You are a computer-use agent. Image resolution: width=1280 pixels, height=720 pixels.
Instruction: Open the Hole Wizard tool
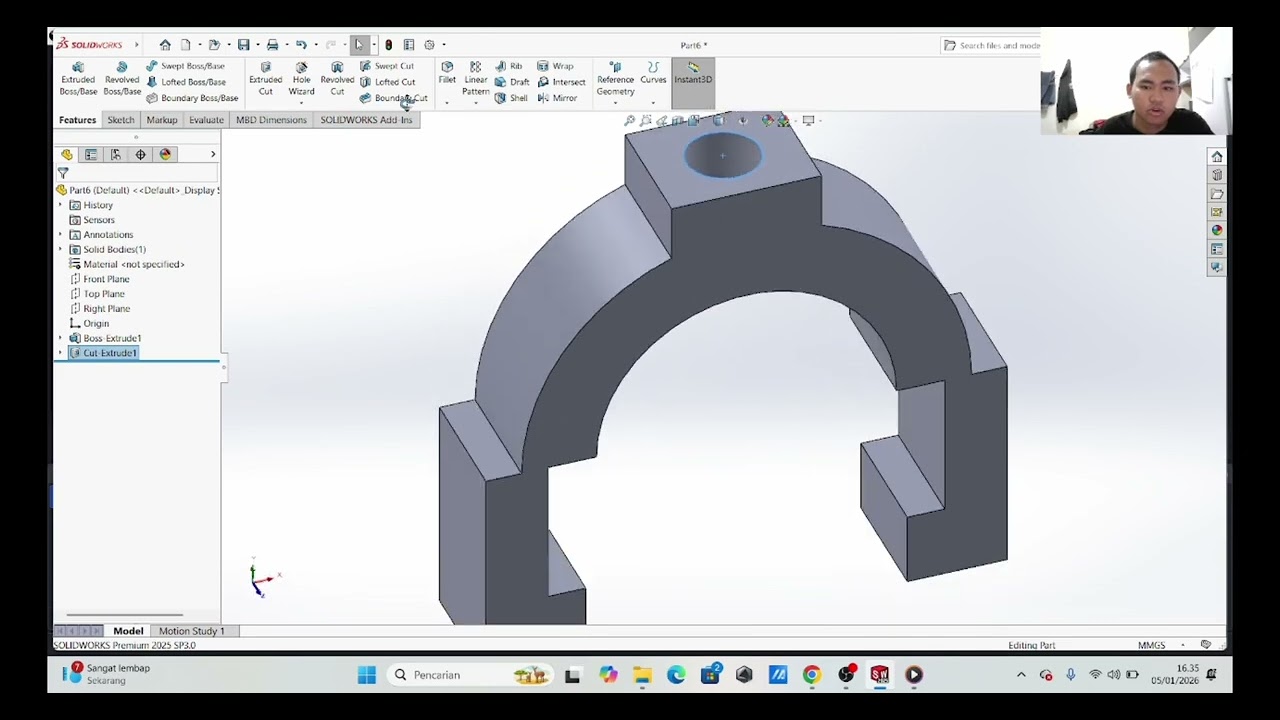click(x=301, y=79)
